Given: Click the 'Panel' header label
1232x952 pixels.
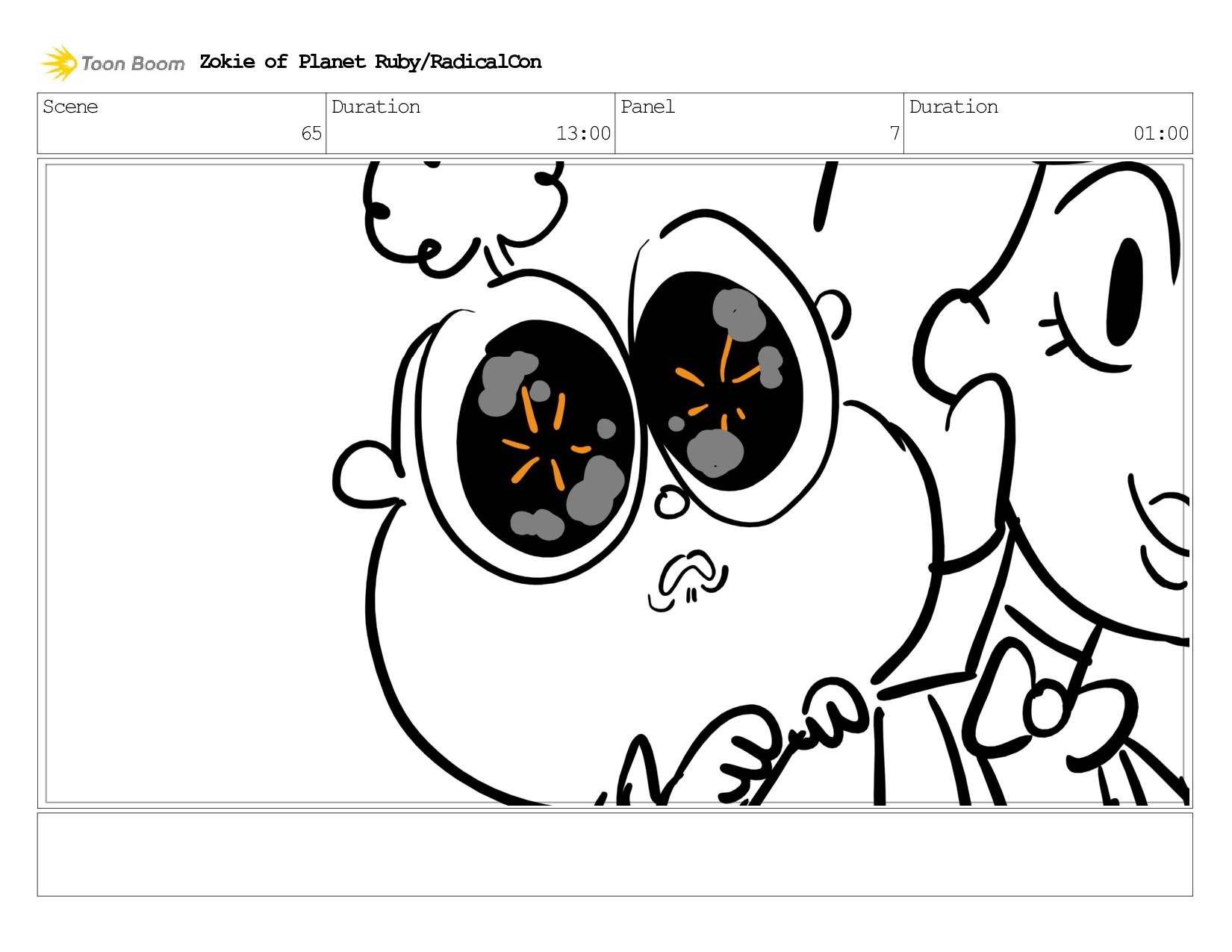Looking at the screenshot, I should point(647,107).
